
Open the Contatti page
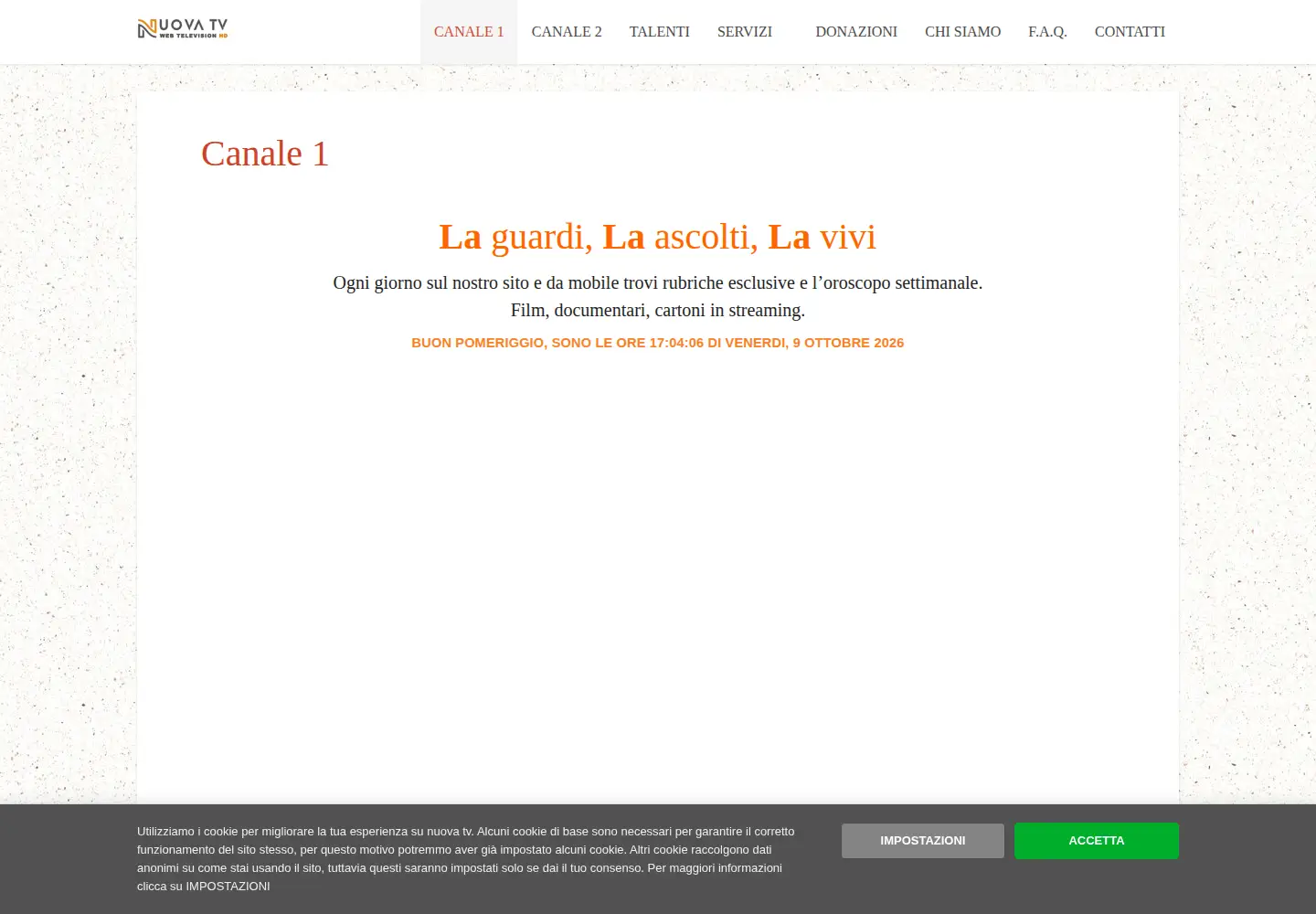pyautogui.click(x=1130, y=32)
